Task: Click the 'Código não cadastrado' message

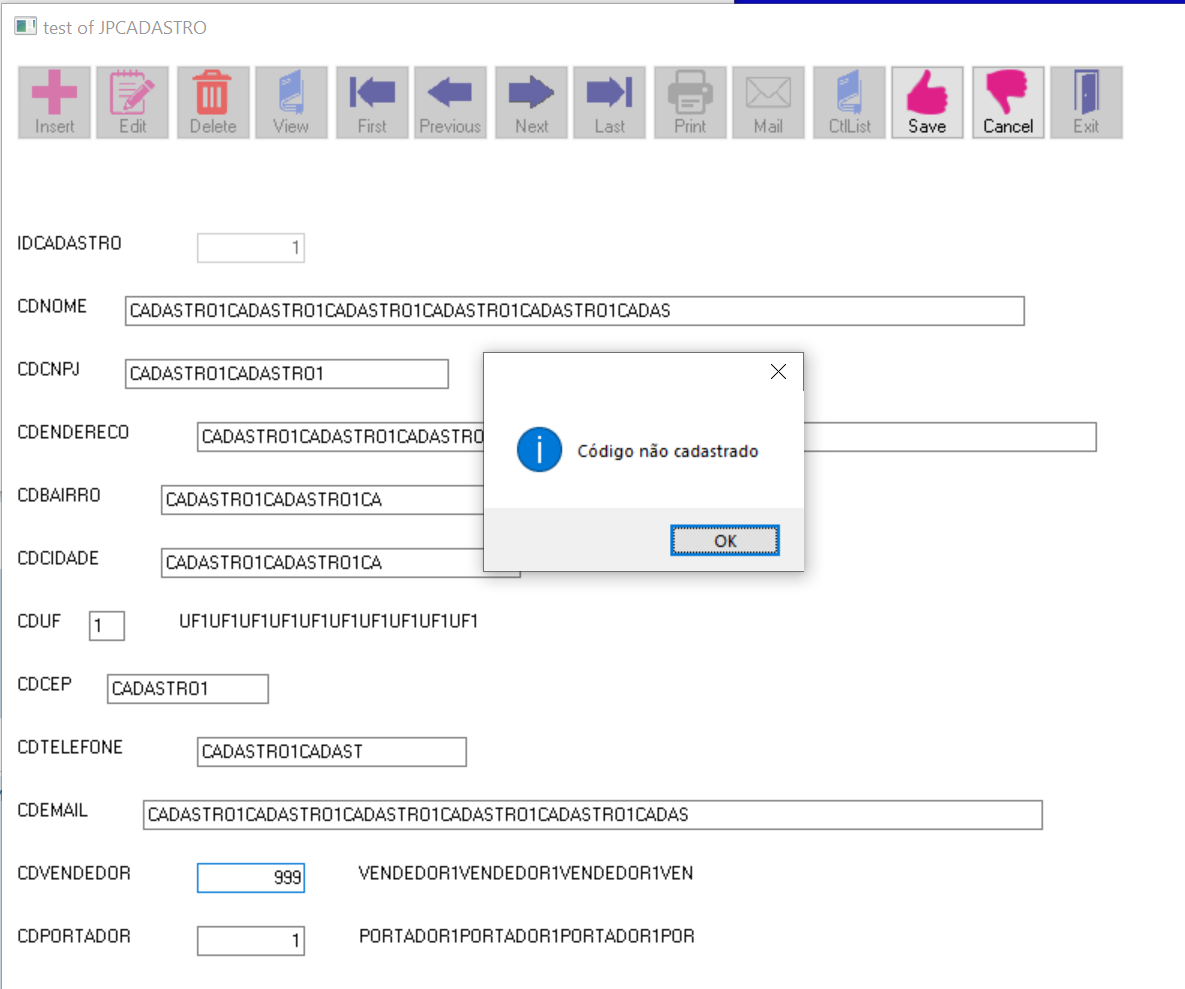Action: point(667,451)
